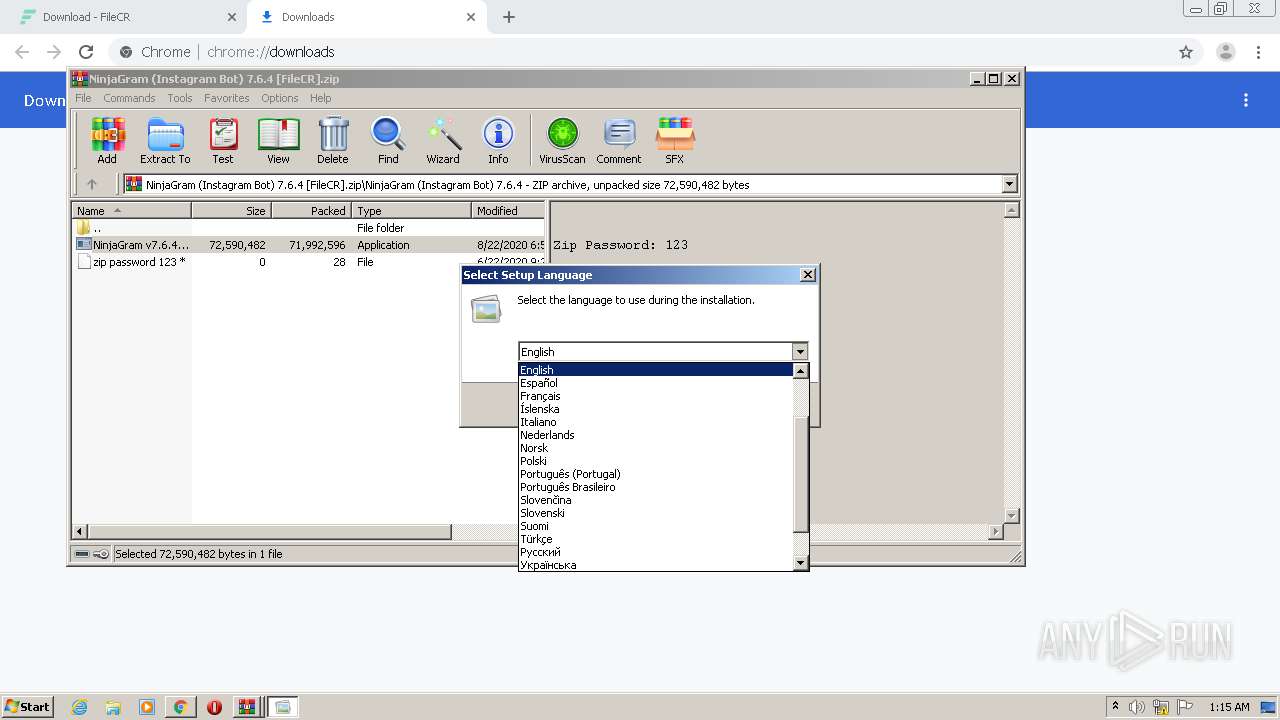Viewport: 1280px width, 720px height.
Task: Open the file explorer taskbar icon
Action: point(113,707)
